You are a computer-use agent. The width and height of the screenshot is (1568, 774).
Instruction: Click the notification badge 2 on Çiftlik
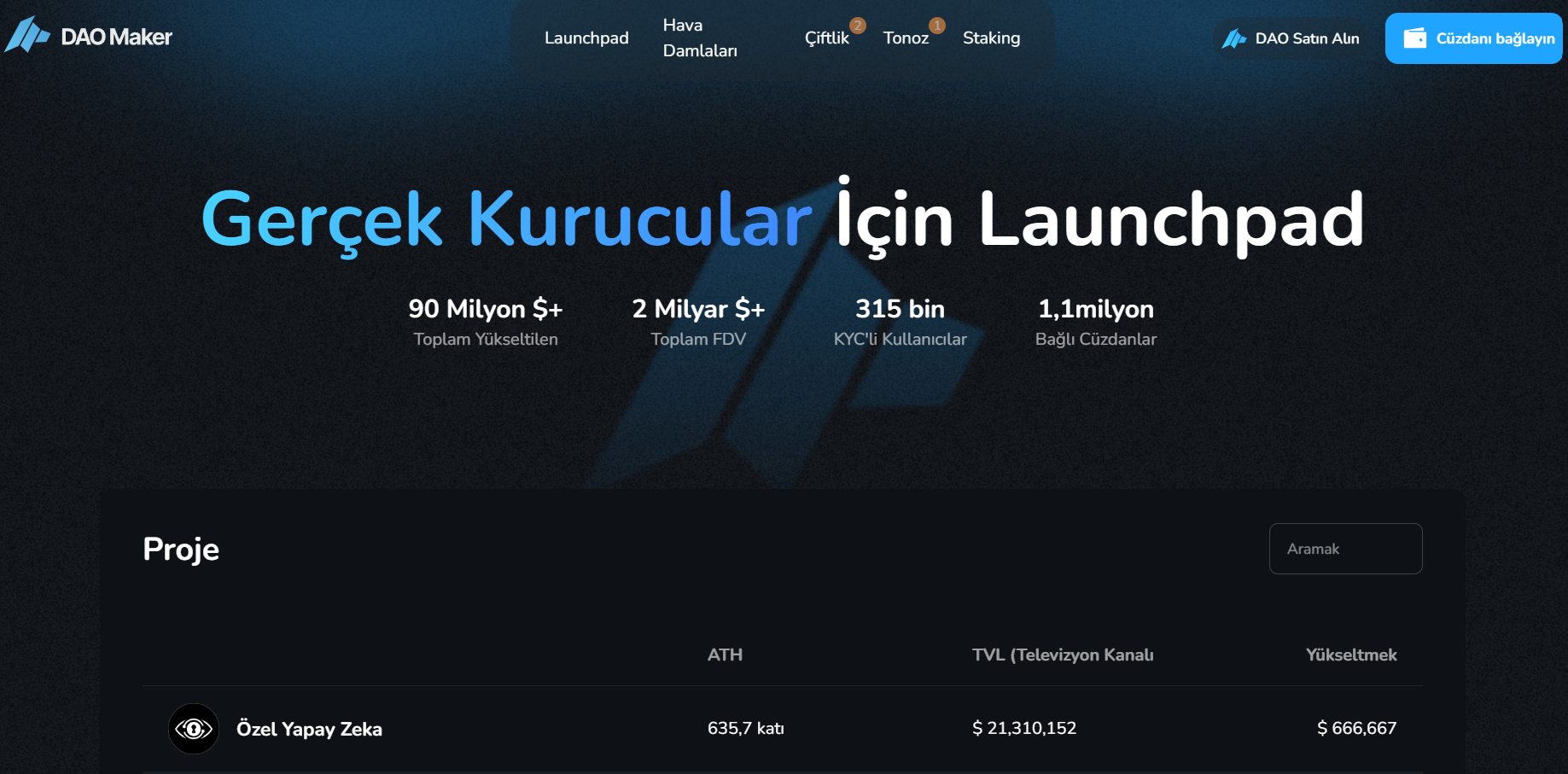[858, 26]
